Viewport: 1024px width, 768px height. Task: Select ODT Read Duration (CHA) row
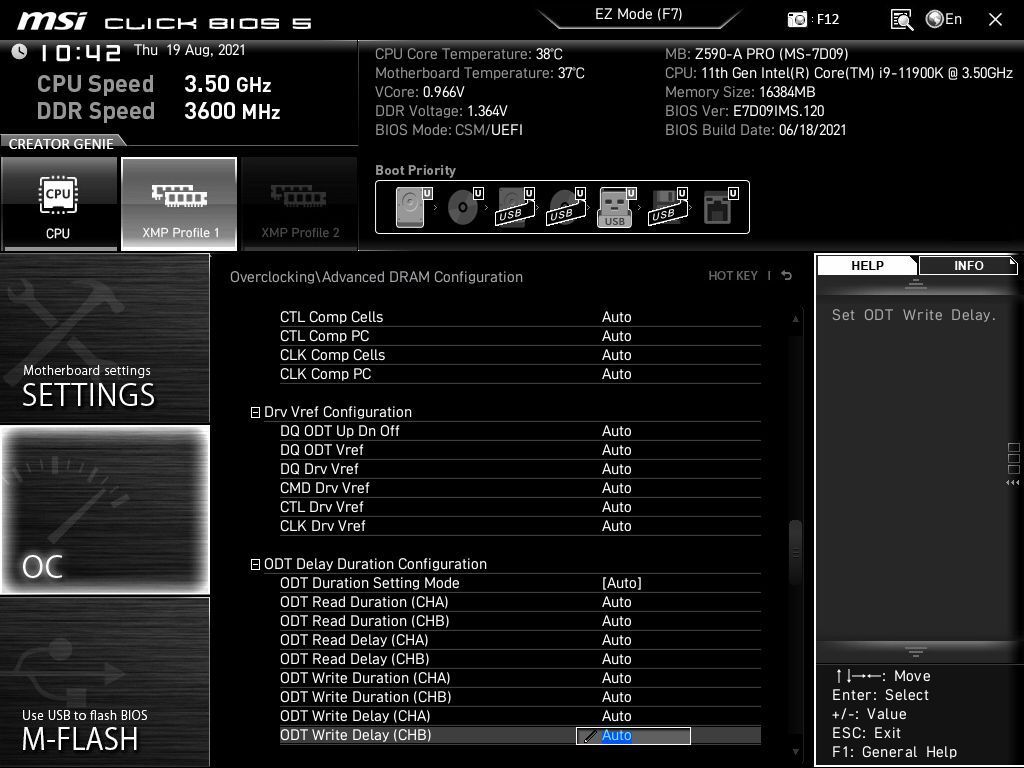click(520, 602)
